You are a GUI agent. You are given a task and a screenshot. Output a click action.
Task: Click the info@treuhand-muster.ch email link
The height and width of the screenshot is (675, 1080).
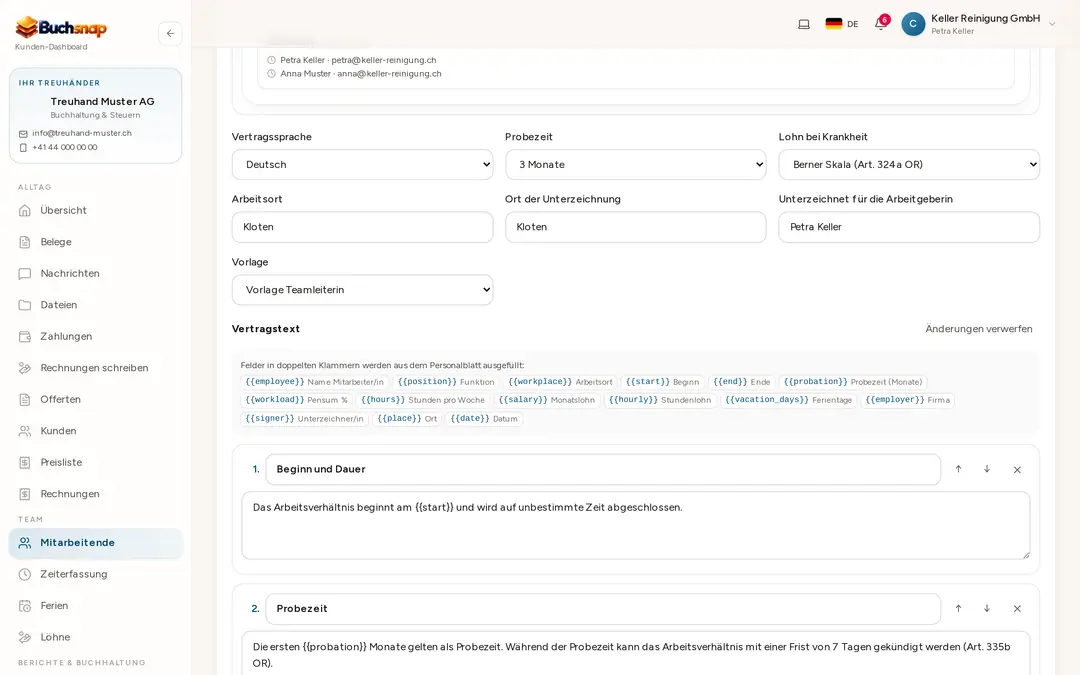[81, 134]
